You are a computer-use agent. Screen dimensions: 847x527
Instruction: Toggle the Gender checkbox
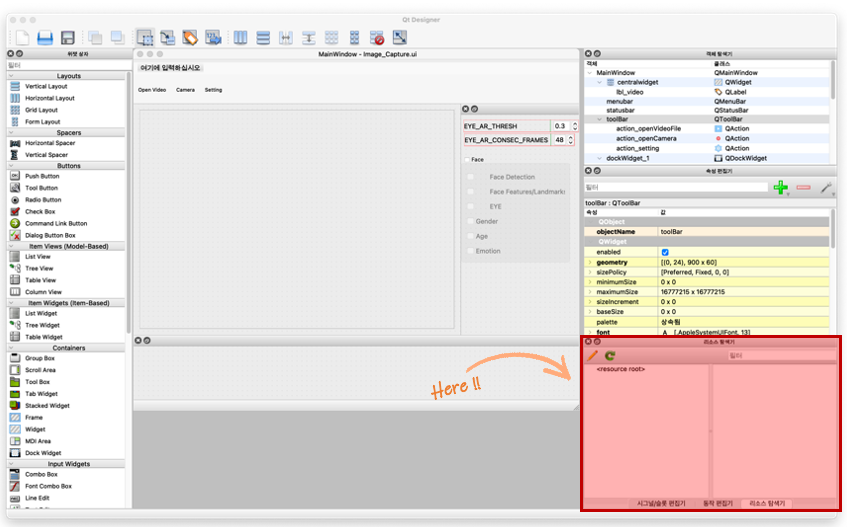(x=470, y=221)
